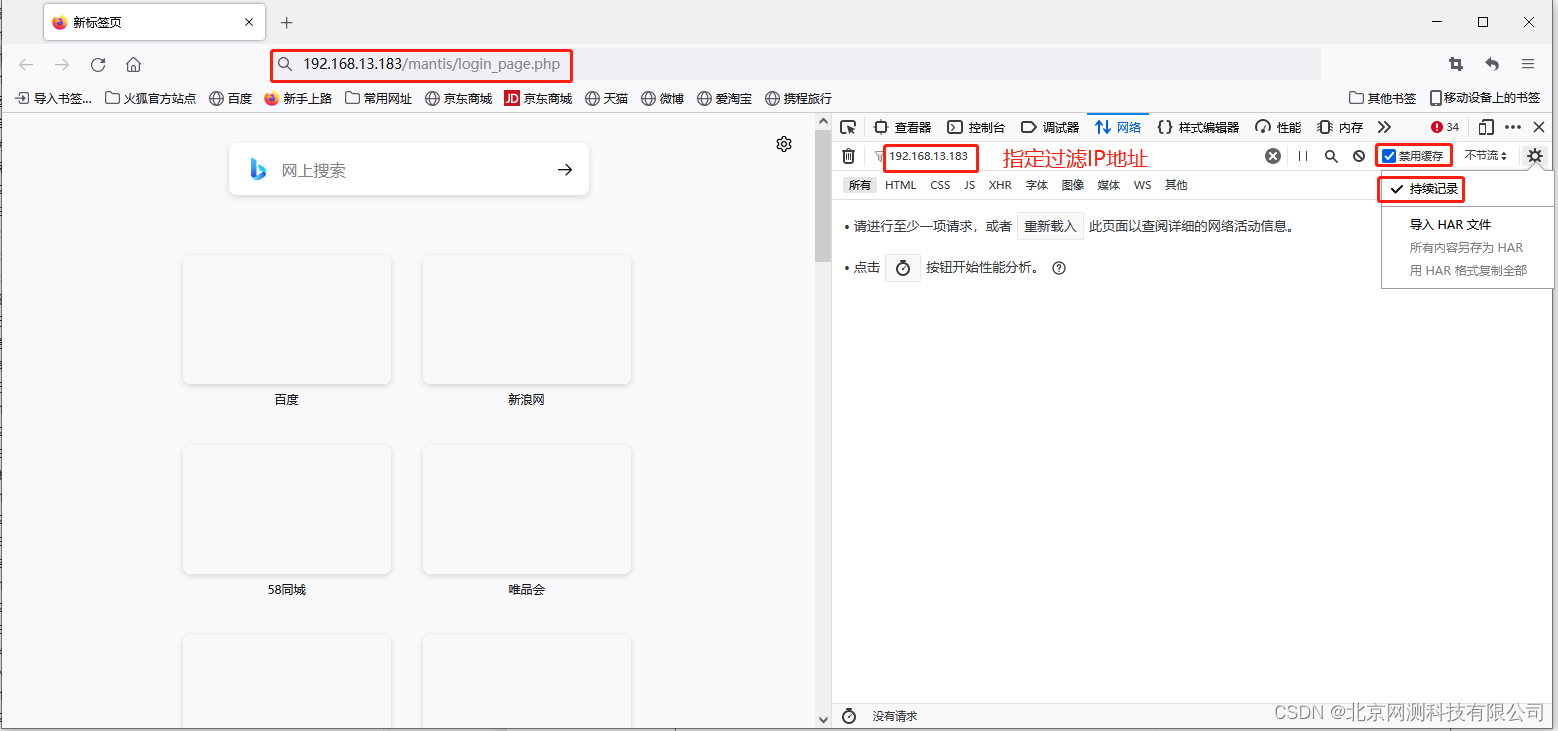Screen dimensions: 1558x731
Task: Filter requests by 媒体
Action: click(x=1109, y=185)
